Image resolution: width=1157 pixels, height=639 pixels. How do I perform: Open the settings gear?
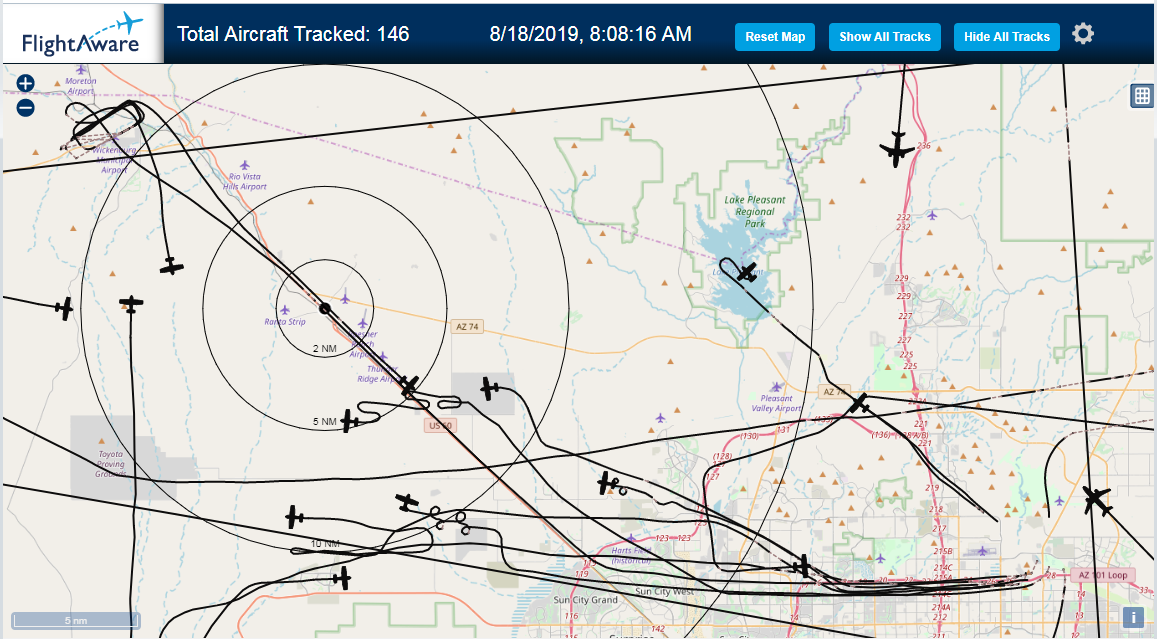(x=1083, y=34)
